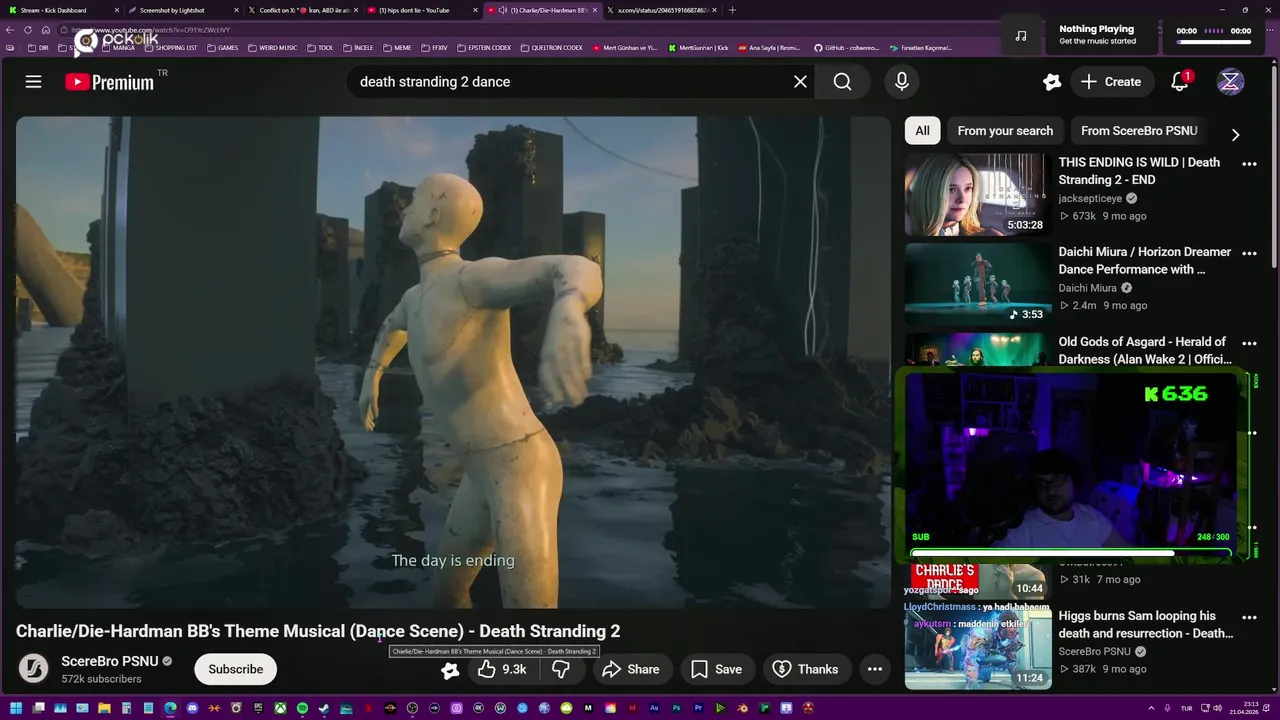Open Xbox app from the taskbar

[x=280, y=708]
